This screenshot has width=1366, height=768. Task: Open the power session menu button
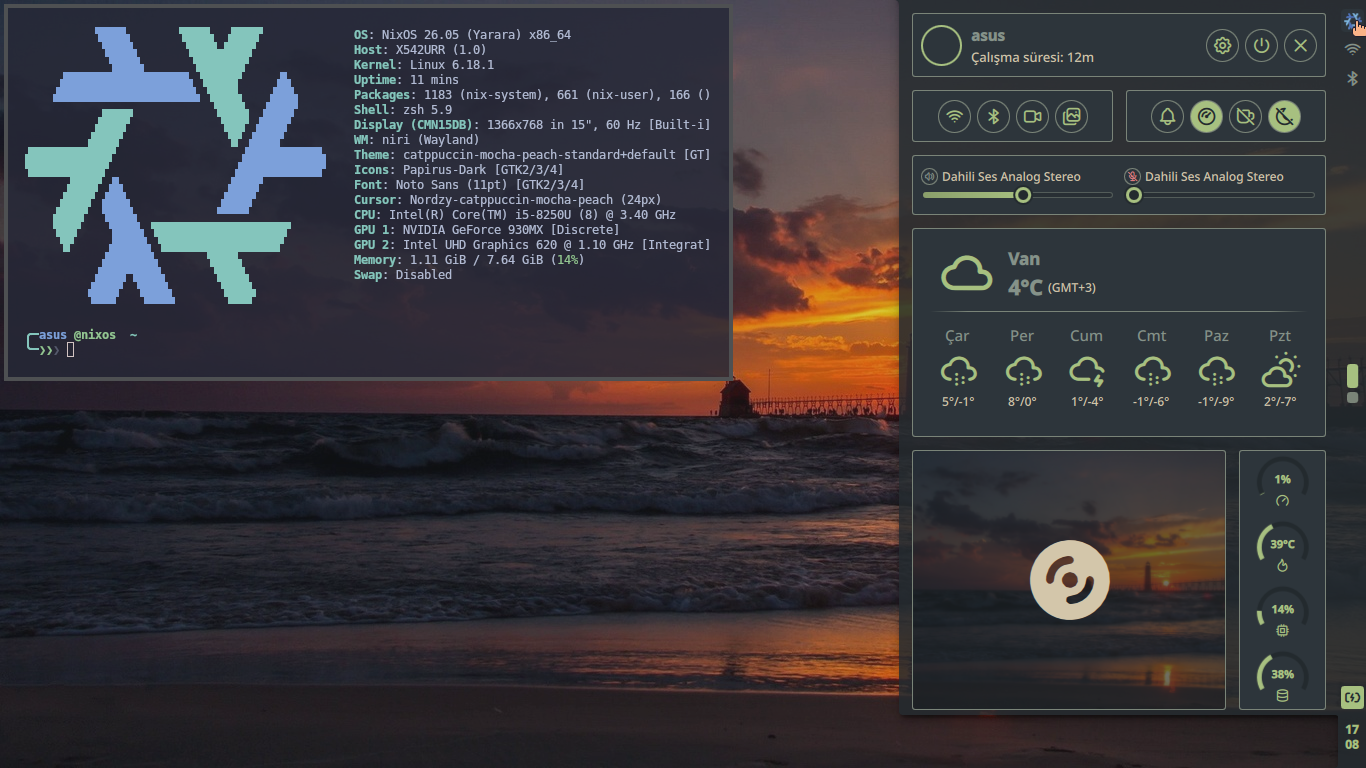tap(1261, 45)
